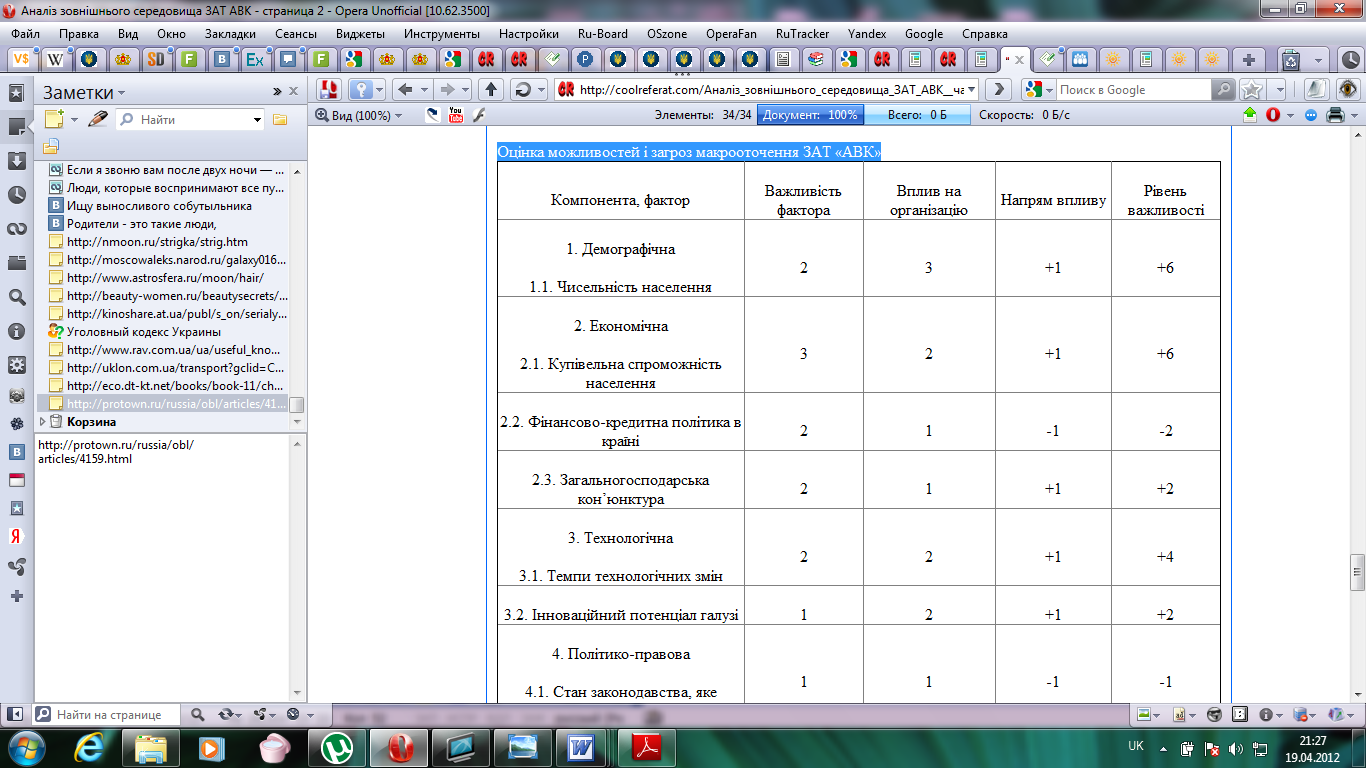Click the Найти на странице field
The width and height of the screenshot is (1366, 768).
pyautogui.click(x=108, y=715)
